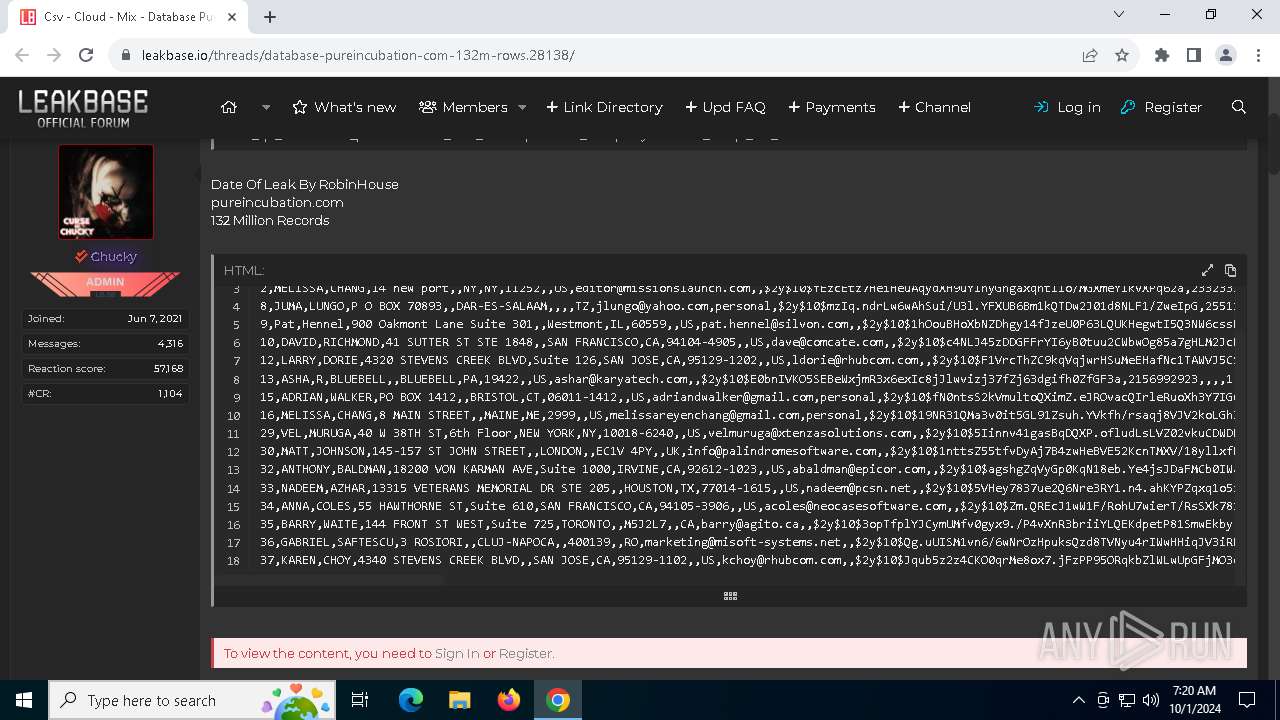
Task: Close the Csv - Cloud - Mix tab
Action: [231, 17]
